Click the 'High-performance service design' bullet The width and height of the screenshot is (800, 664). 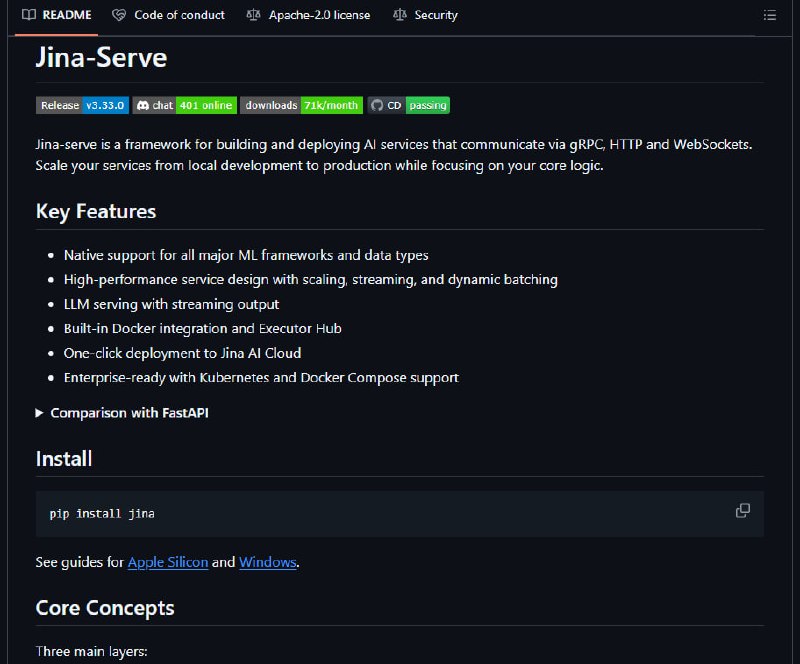311,280
